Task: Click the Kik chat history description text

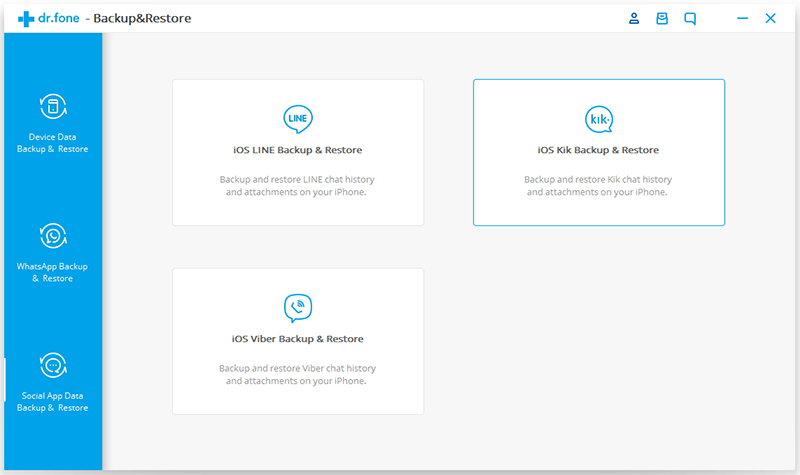Action: (598, 186)
